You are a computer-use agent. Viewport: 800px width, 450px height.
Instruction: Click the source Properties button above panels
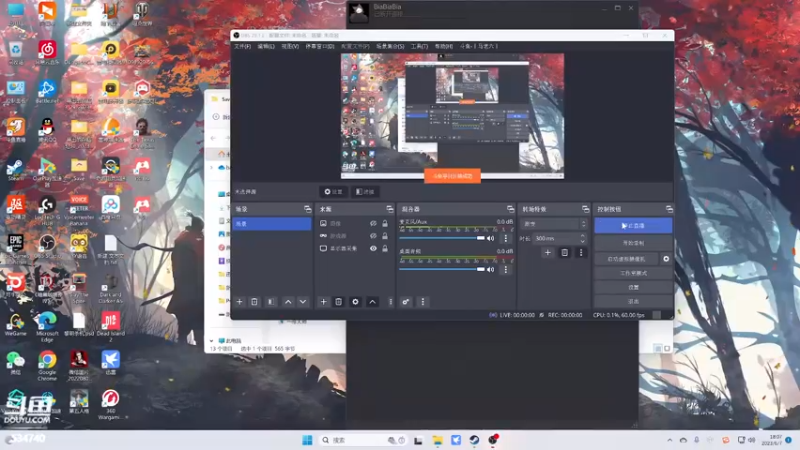tap(333, 192)
